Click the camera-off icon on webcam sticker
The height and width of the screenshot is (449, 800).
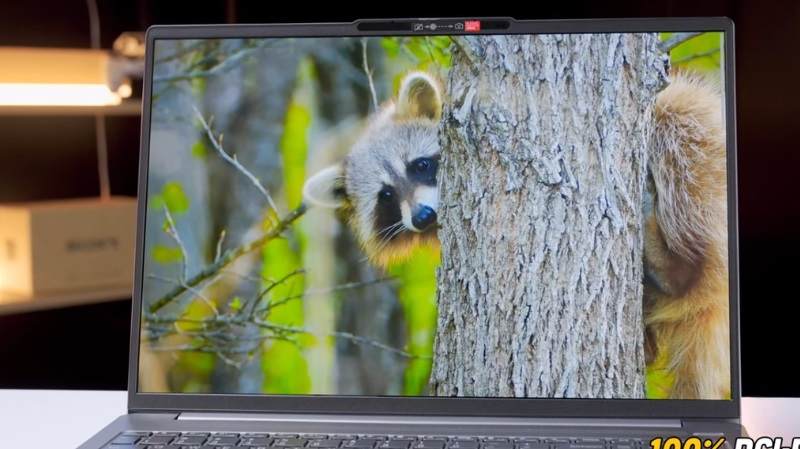pos(419,26)
